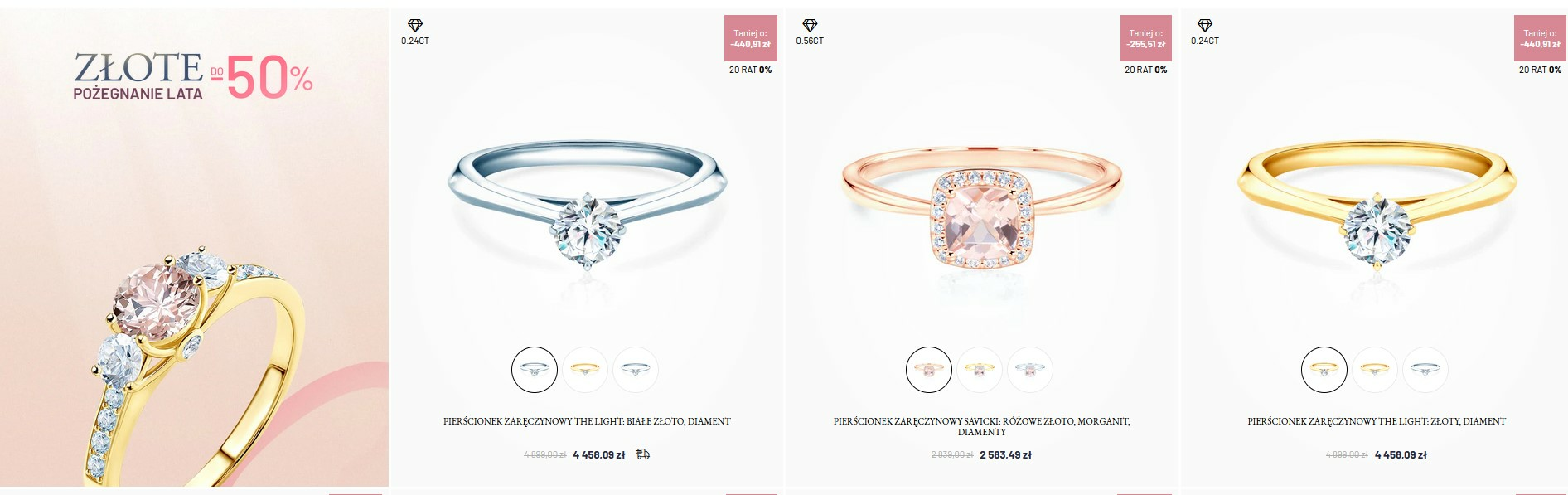Viewport: 1568px width, 495px height.
Task: Select first circled variant under yellow The Light ring
Action: 1324,370
